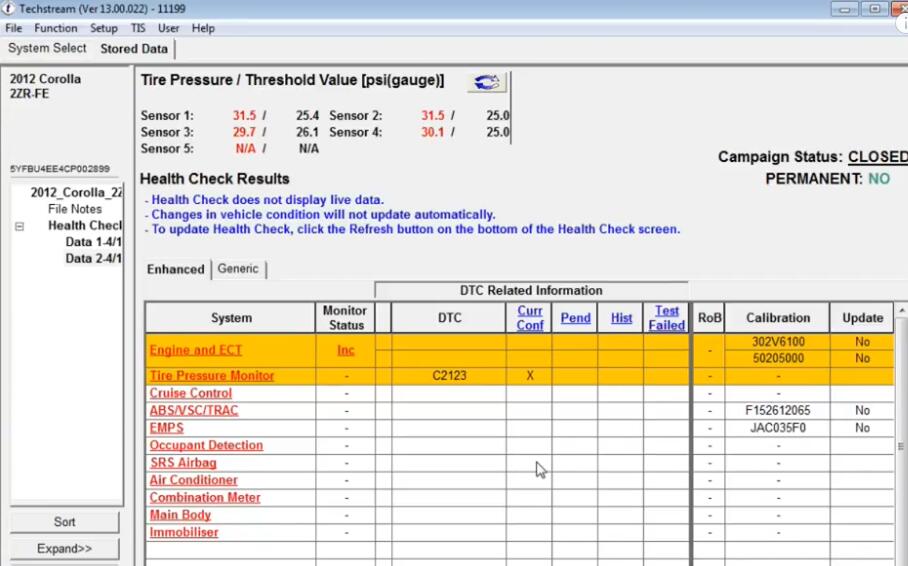This screenshot has width=908, height=566.
Task: Click the Update column header
Action: coord(862,317)
